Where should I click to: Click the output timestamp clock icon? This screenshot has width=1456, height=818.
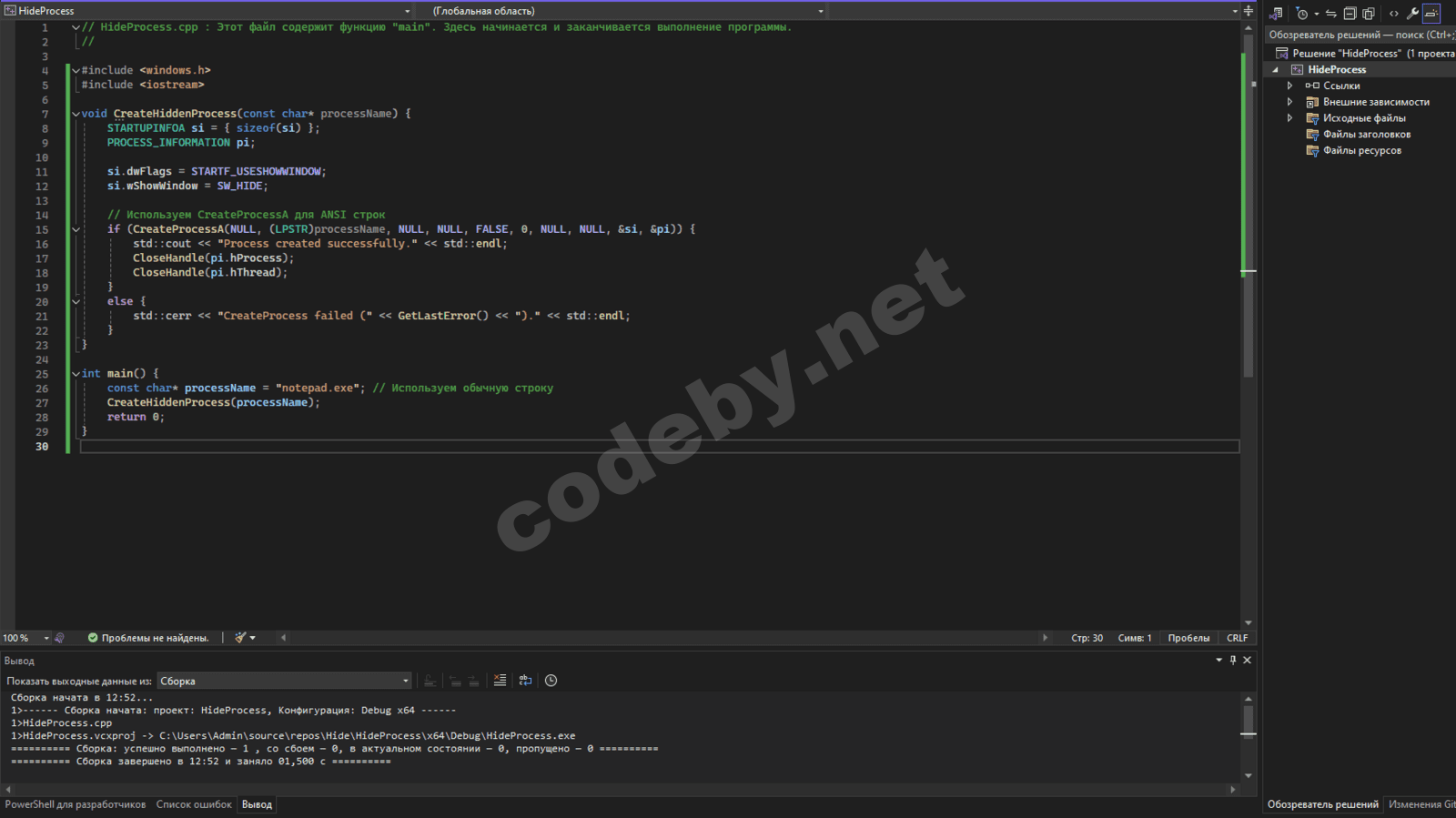[551, 681]
